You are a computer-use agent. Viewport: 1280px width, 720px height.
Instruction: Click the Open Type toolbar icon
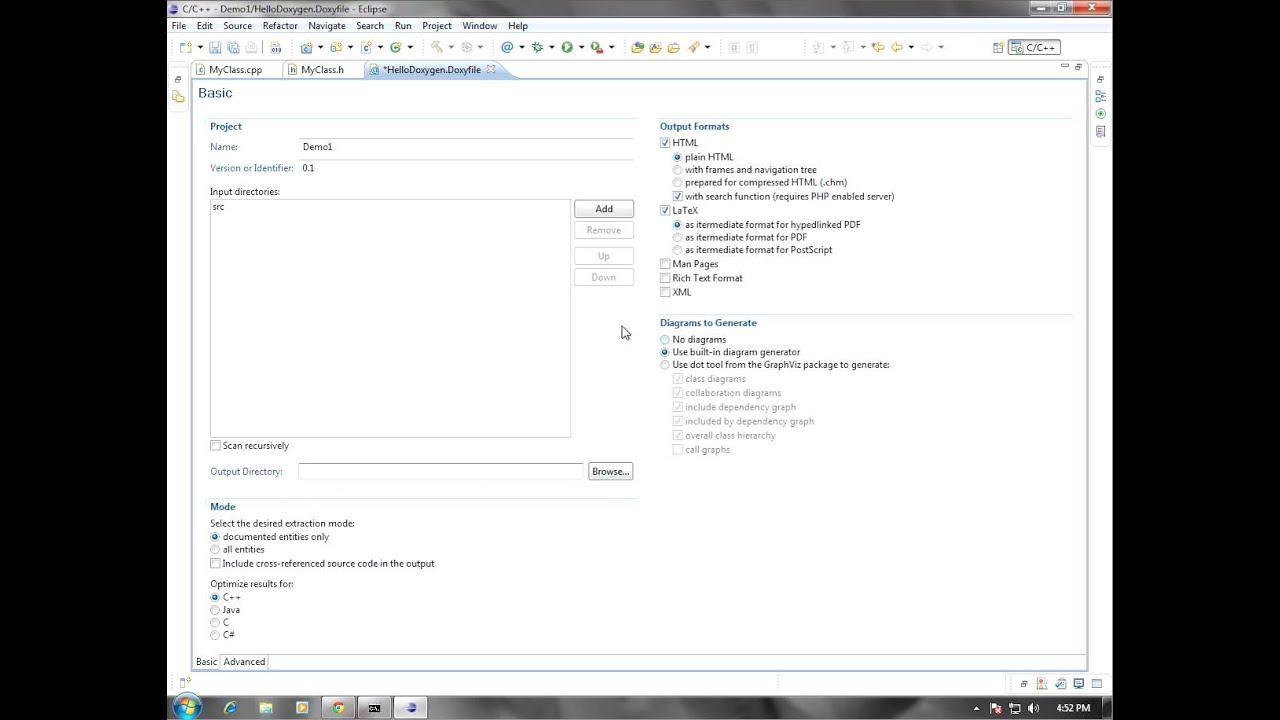point(636,47)
